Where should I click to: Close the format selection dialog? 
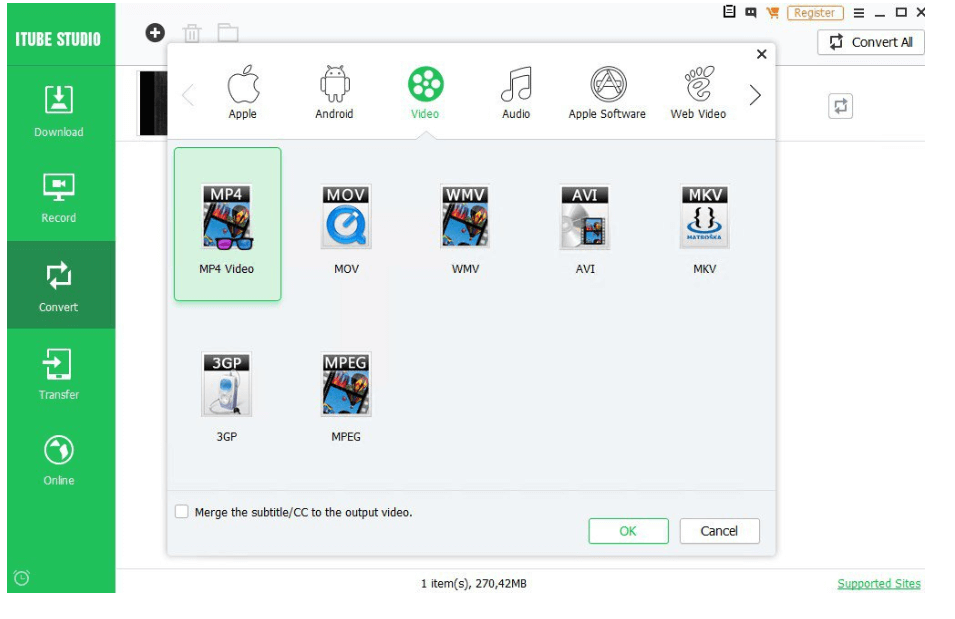[761, 54]
